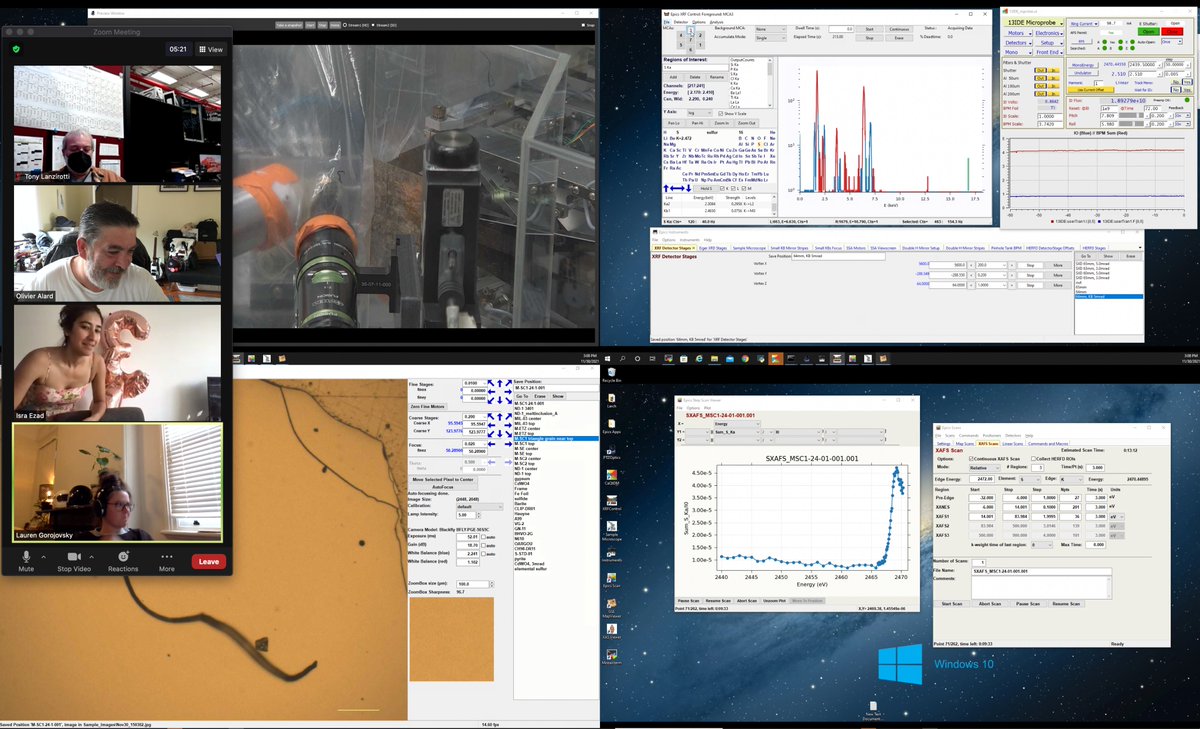Image resolution: width=1200 pixels, height=729 pixels.
Task: Open Sample Microscope desktop icon
Action: pyautogui.click(x=611, y=530)
